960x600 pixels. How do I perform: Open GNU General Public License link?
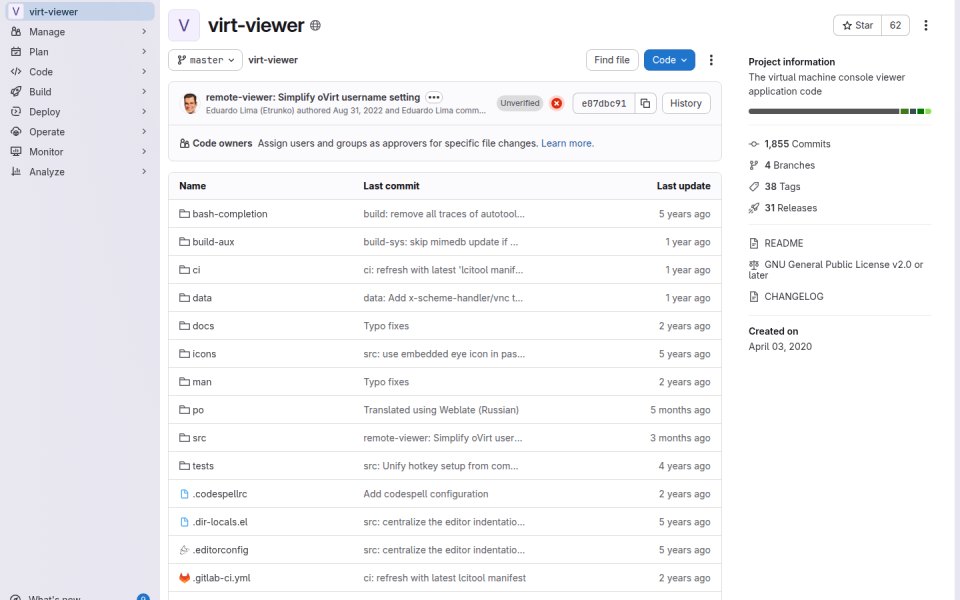836,269
